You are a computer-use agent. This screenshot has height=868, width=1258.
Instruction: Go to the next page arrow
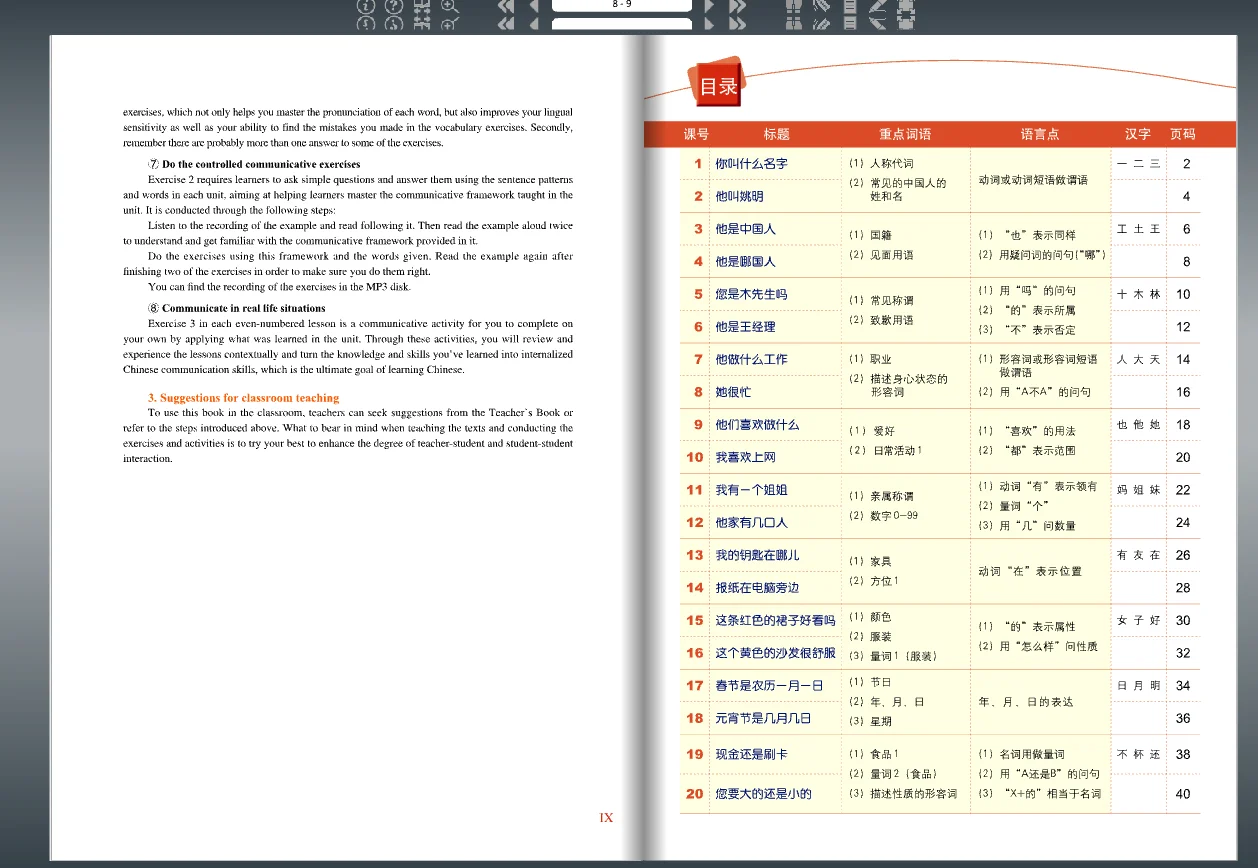(x=709, y=6)
